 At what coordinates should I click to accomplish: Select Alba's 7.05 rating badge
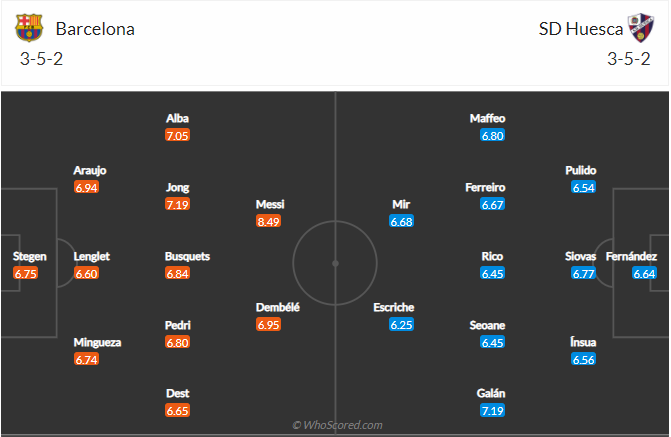177,135
